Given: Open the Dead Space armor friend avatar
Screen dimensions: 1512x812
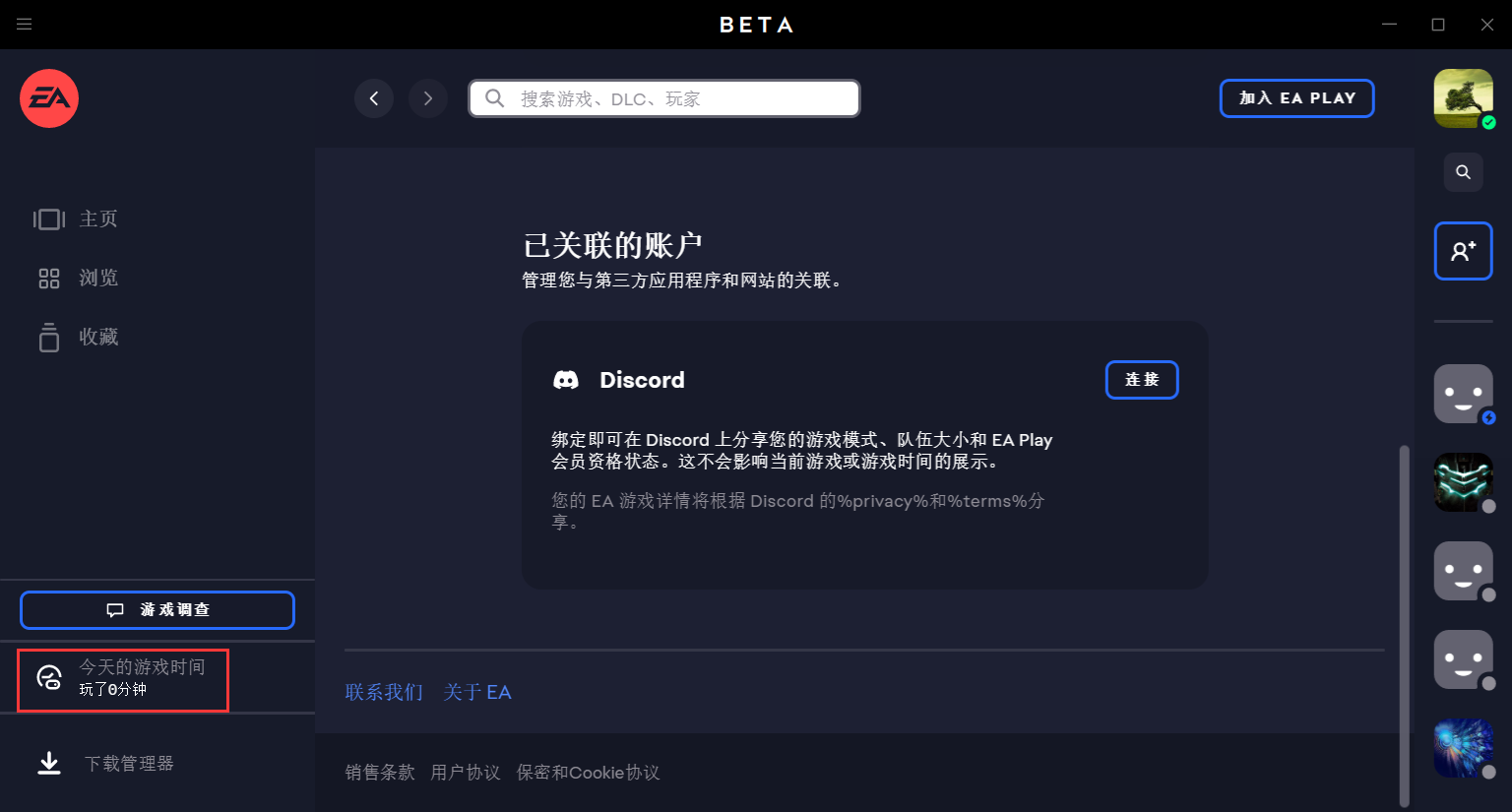Looking at the screenshot, I should 1463,482.
